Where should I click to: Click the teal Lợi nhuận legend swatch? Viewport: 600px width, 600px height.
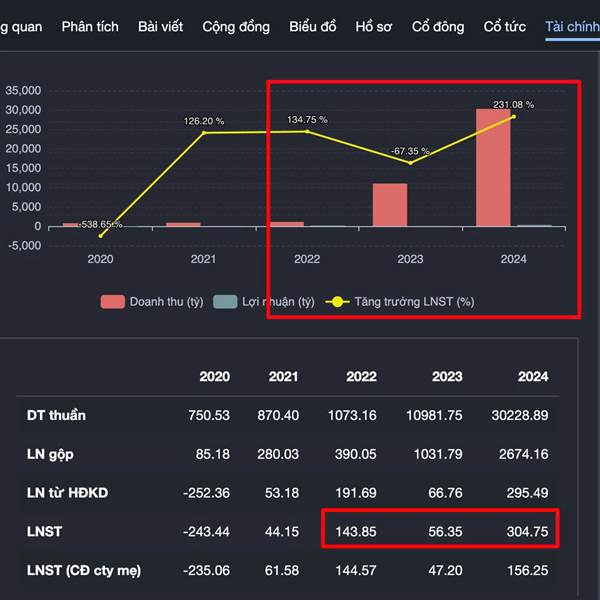coord(225,302)
